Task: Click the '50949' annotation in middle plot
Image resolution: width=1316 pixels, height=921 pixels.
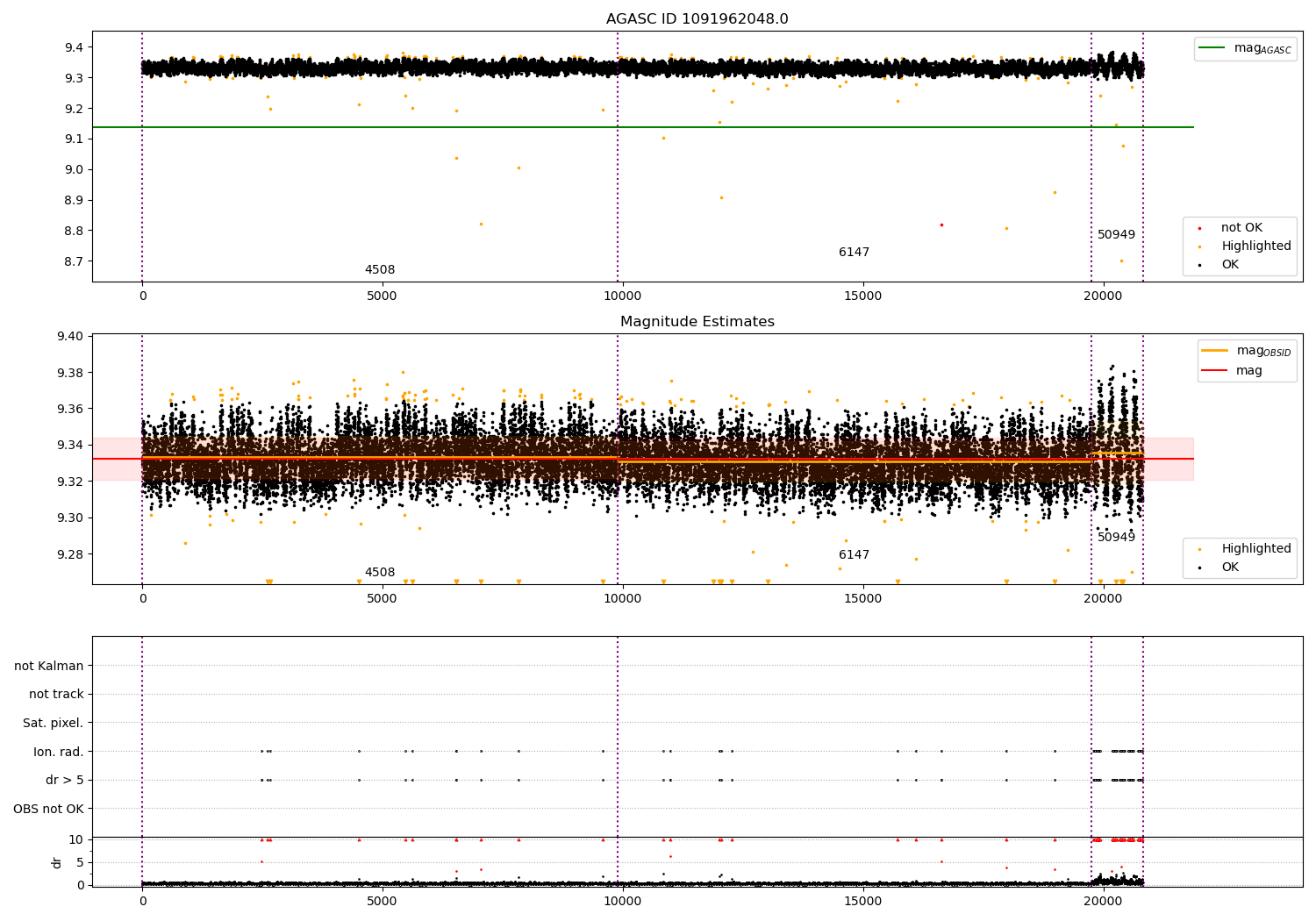Action: 1116,537
